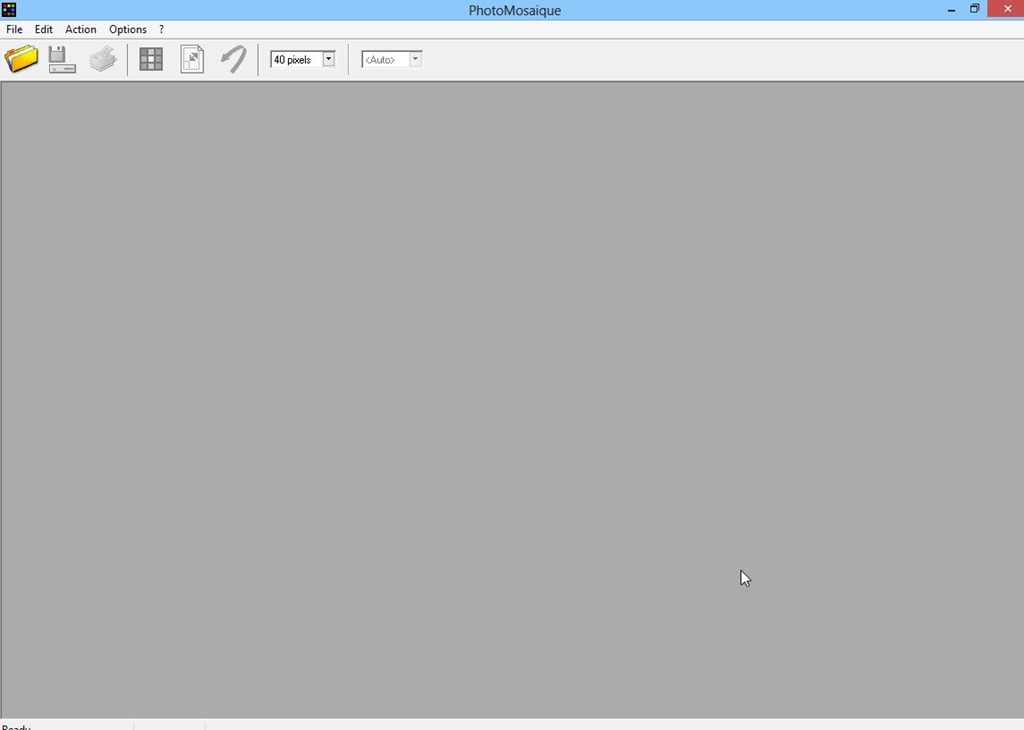Screen dimensions: 1024x730
Task: Minimize the PhotoMosaique window
Action: pyautogui.click(x=952, y=10)
